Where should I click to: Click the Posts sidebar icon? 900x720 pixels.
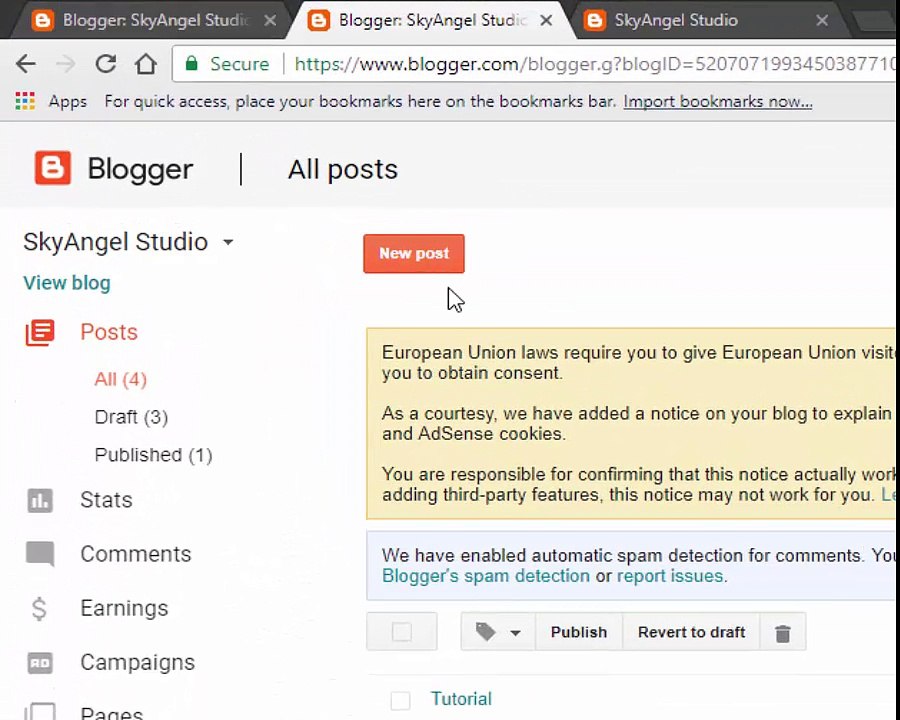(40, 332)
